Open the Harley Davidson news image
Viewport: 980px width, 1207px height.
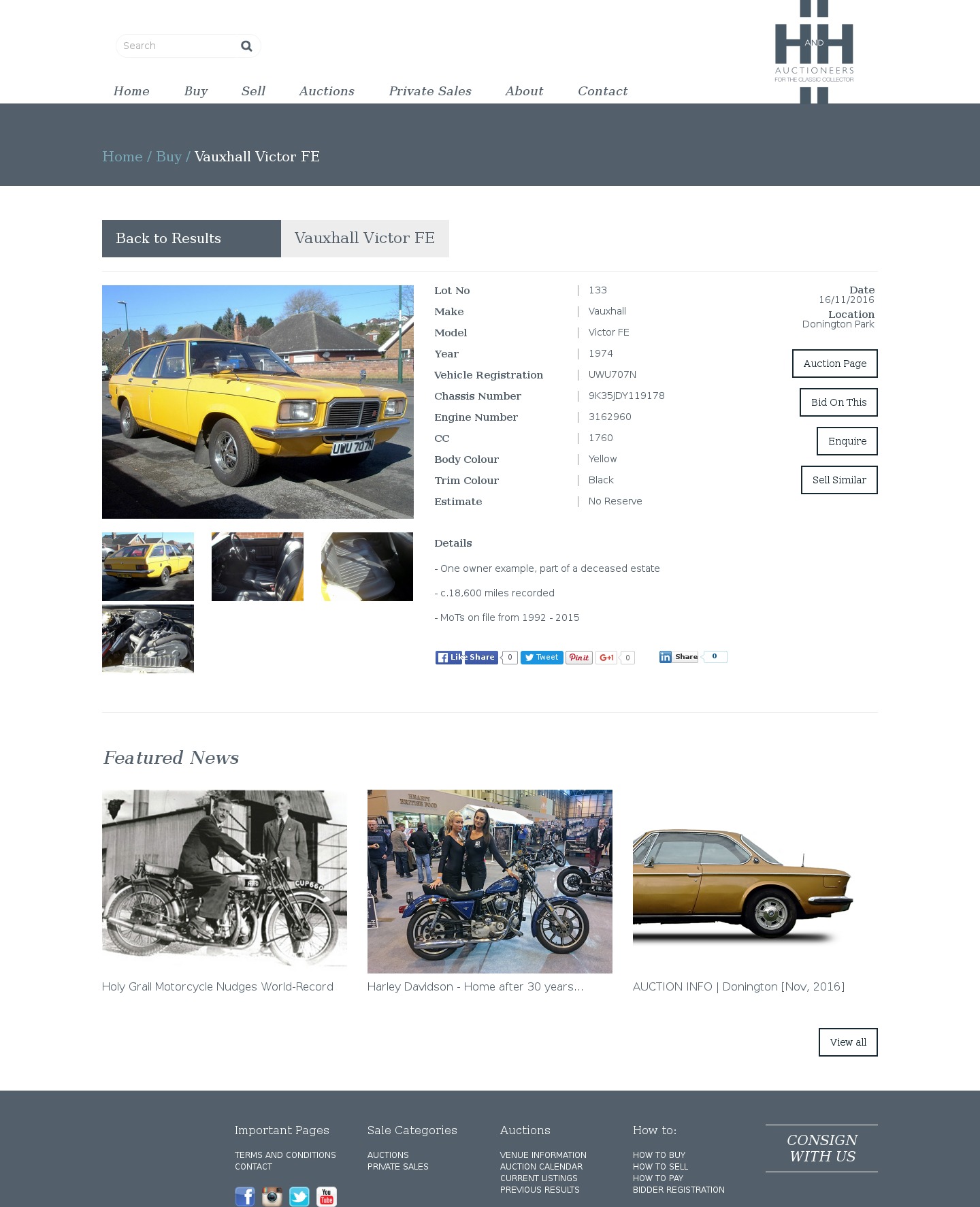pos(490,882)
